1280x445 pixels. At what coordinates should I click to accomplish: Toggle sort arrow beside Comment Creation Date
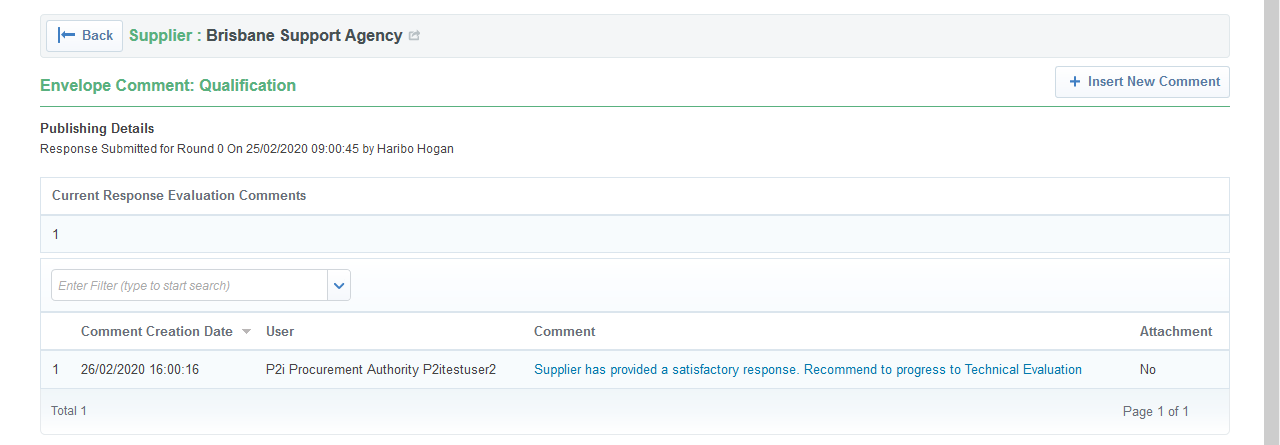coord(246,332)
